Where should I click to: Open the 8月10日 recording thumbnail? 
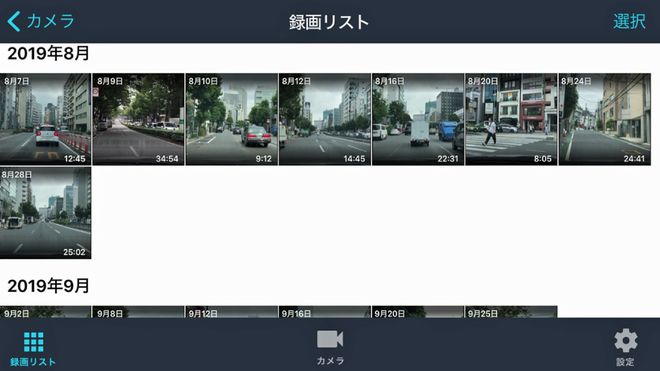(232, 119)
